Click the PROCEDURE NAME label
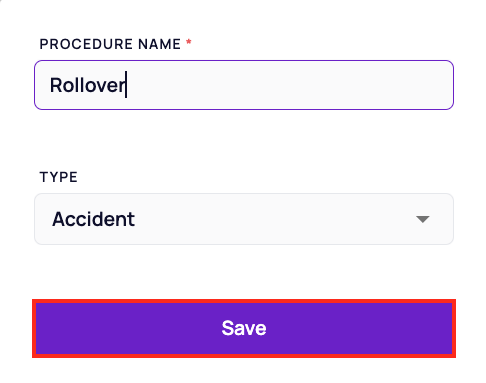The height and width of the screenshot is (383, 486). pos(110,44)
